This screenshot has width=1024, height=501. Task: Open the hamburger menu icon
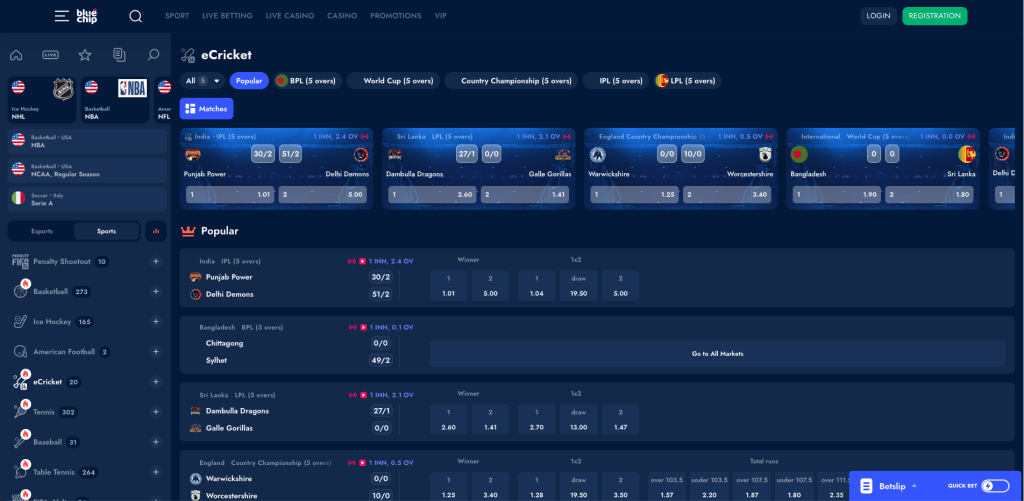coord(62,16)
